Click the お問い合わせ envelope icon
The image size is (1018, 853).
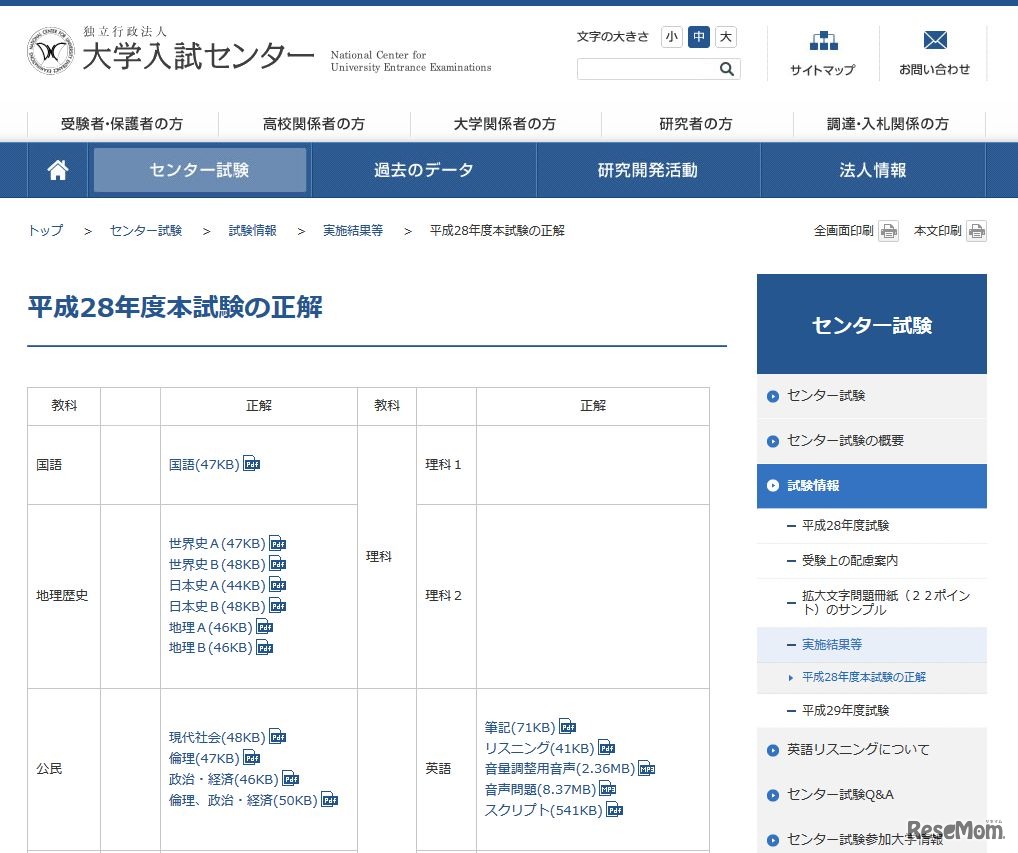point(934,41)
